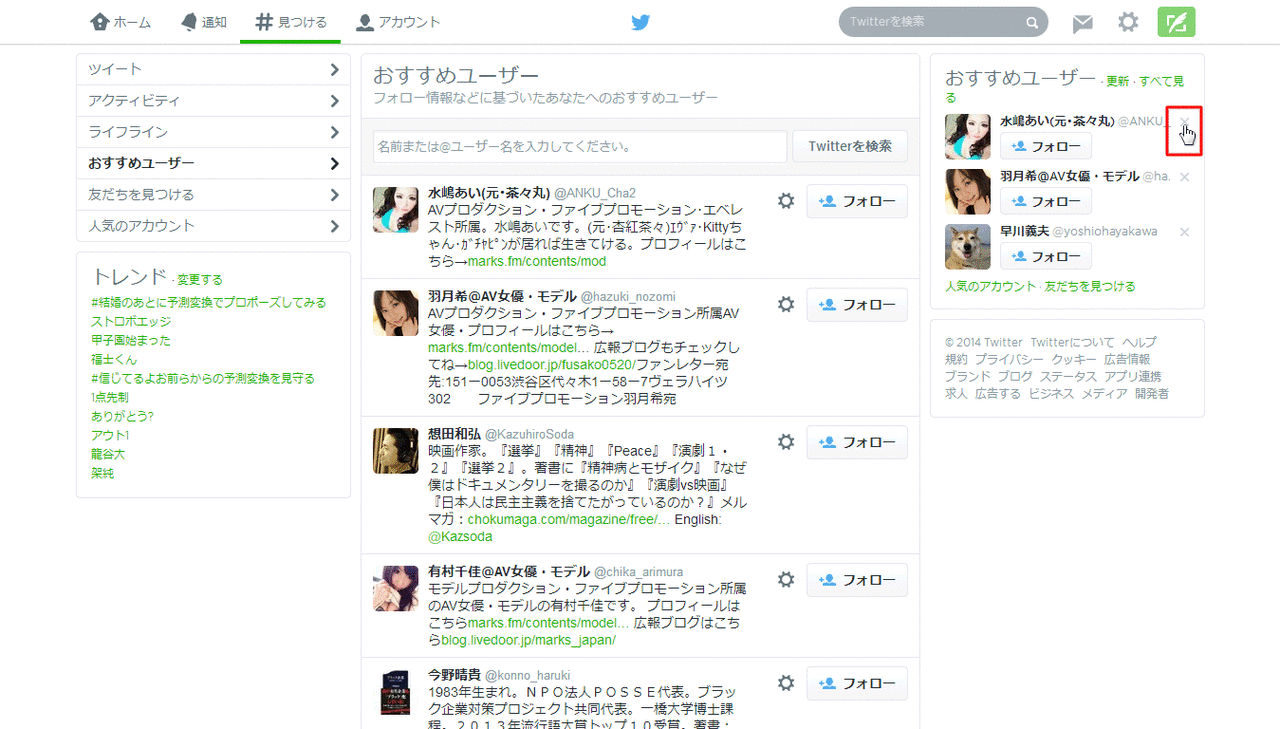Open the アカウント tab
Viewport: 1280px width, 729px height.
398,22
